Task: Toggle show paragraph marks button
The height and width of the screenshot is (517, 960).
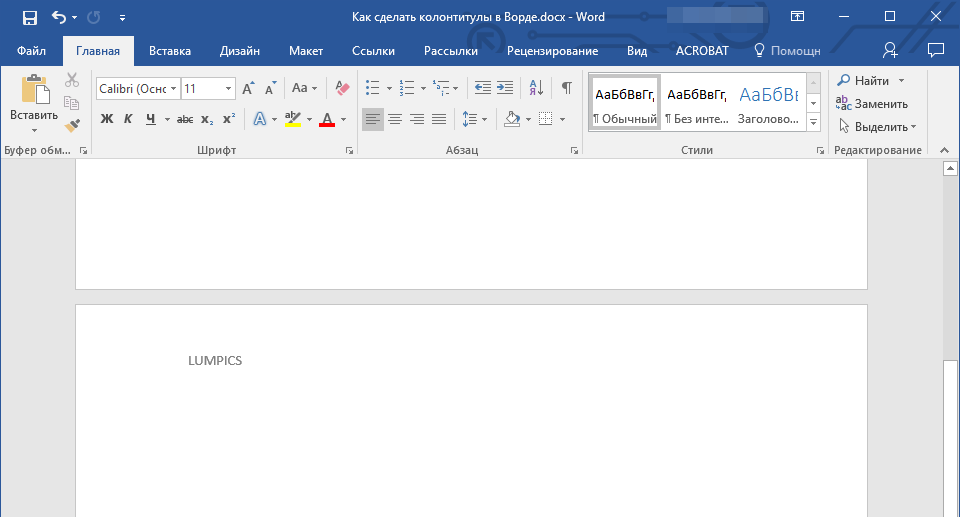Action: click(x=567, y=88)
